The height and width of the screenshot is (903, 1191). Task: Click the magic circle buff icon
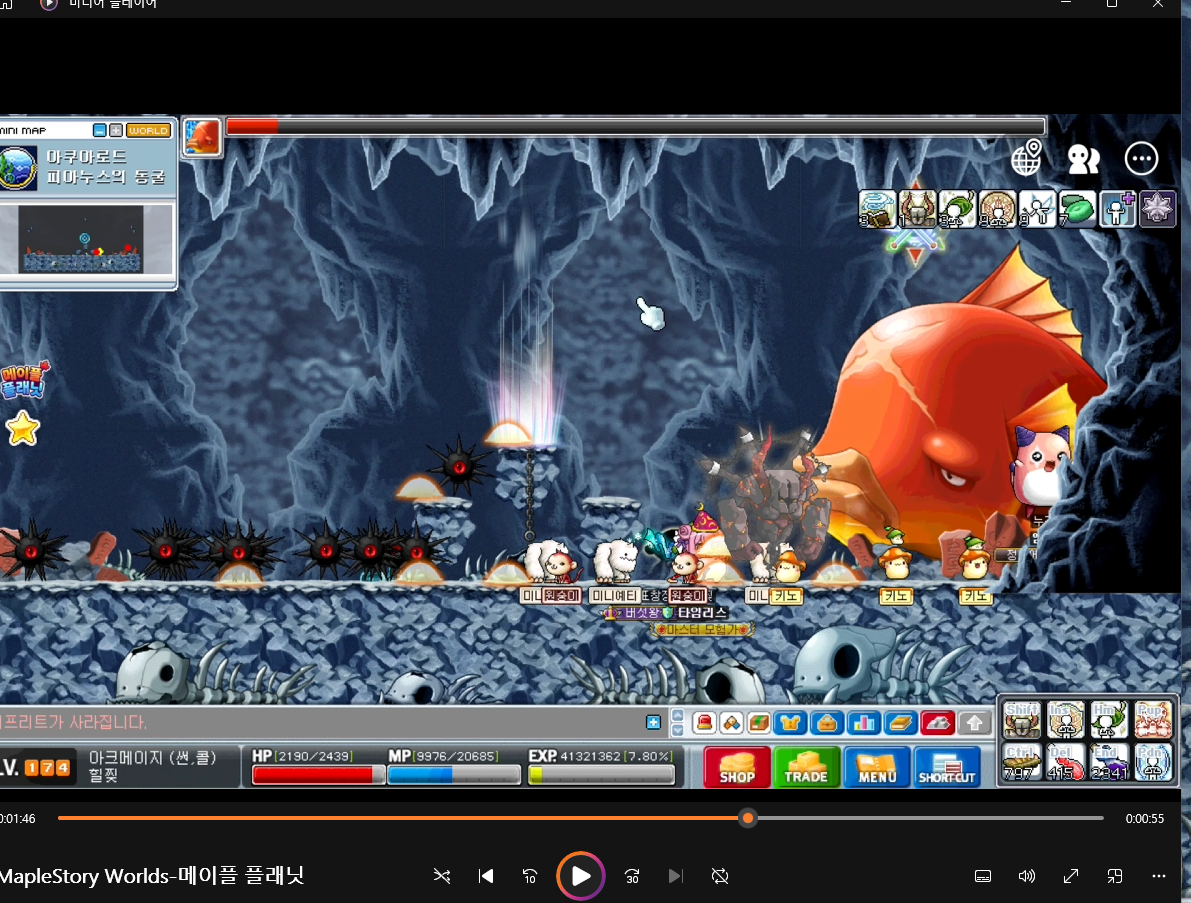(997, 209)
